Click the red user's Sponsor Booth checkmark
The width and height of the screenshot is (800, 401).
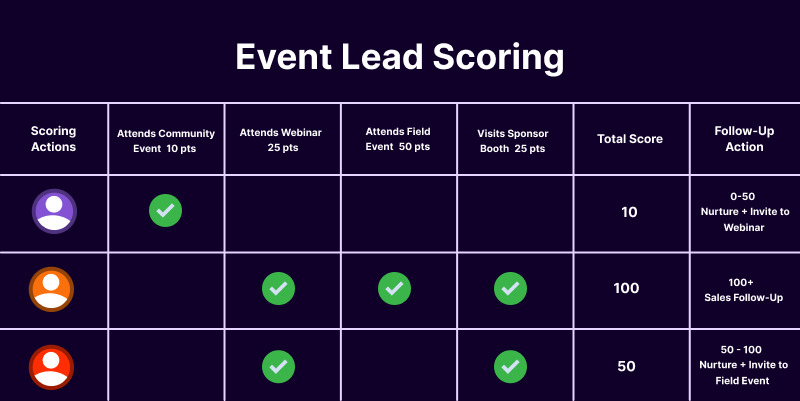[x=510, y=366]
